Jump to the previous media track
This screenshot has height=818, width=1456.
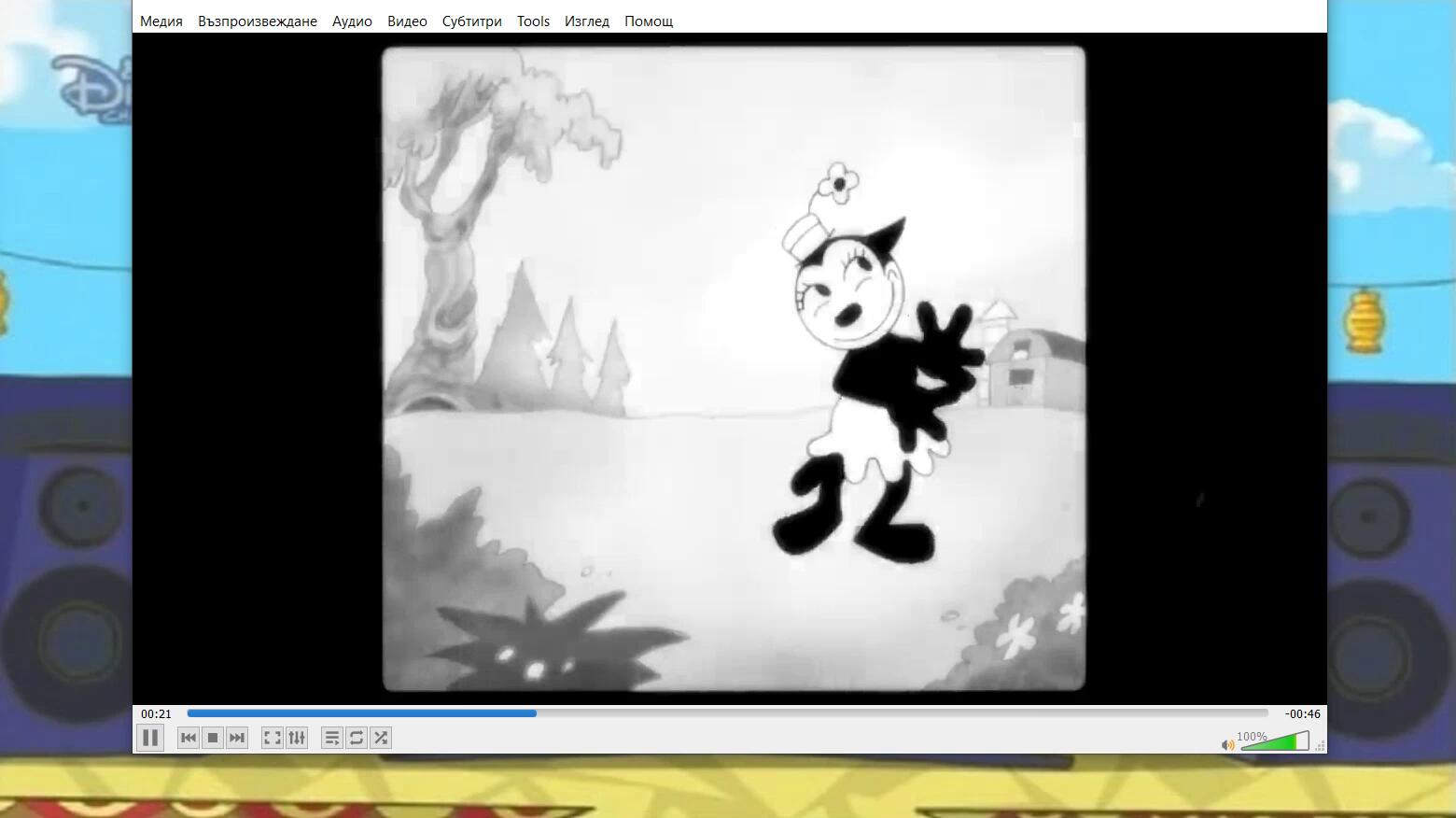[x=188, y=738]
